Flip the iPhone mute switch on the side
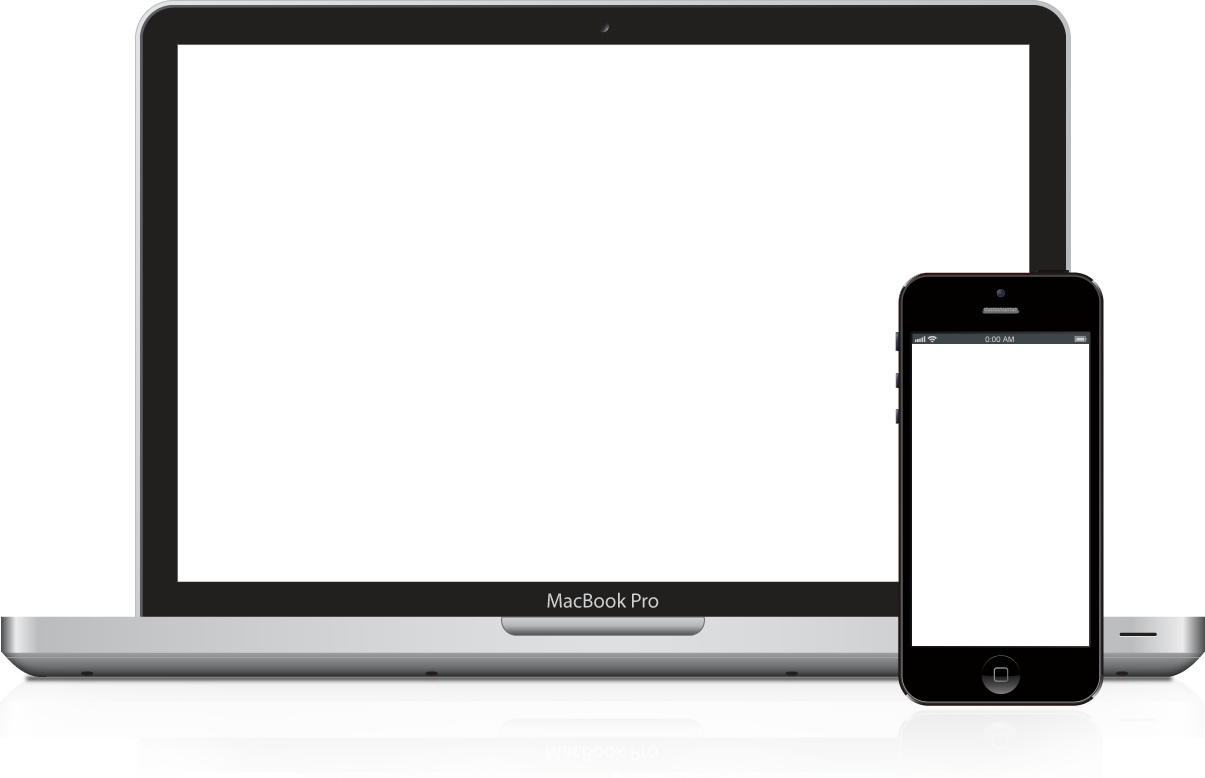 [x=896, y=341]
